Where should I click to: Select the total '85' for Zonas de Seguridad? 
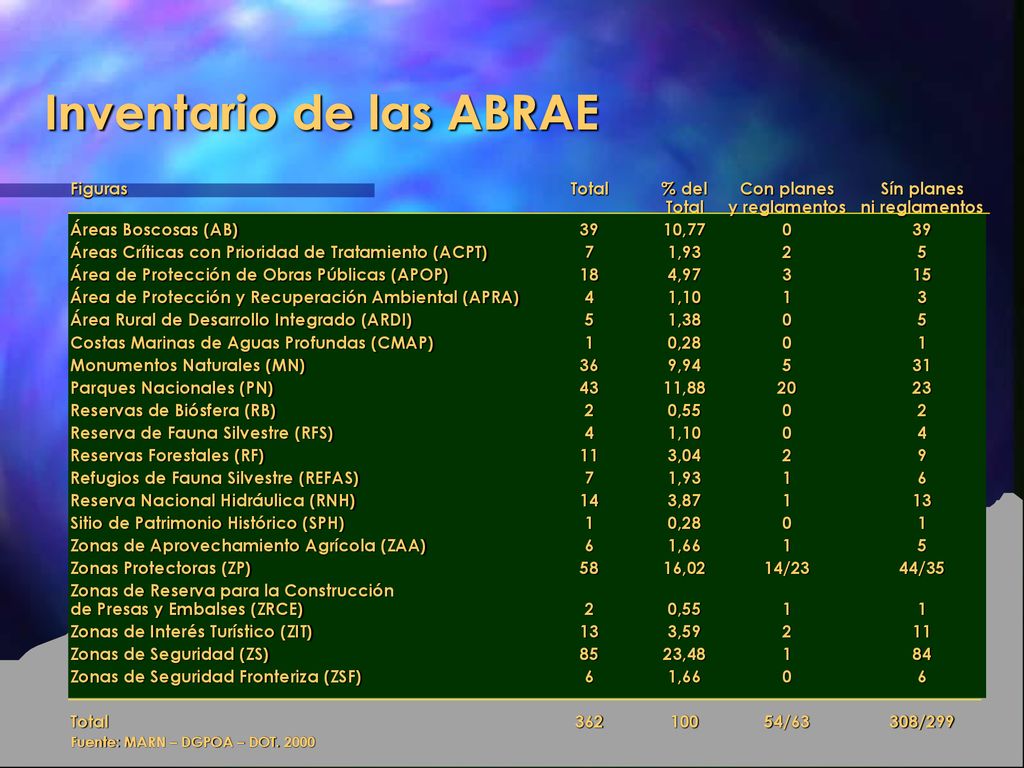(589, 654)
